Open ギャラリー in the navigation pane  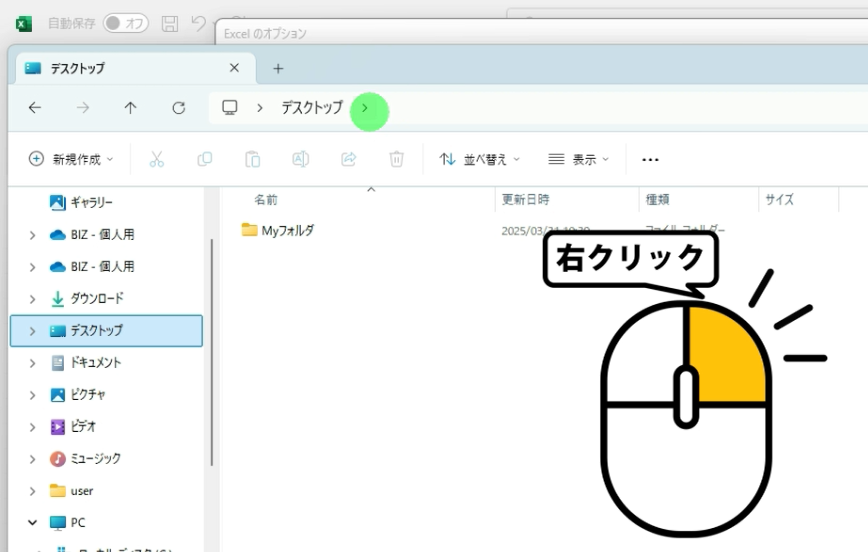(81, 203)
